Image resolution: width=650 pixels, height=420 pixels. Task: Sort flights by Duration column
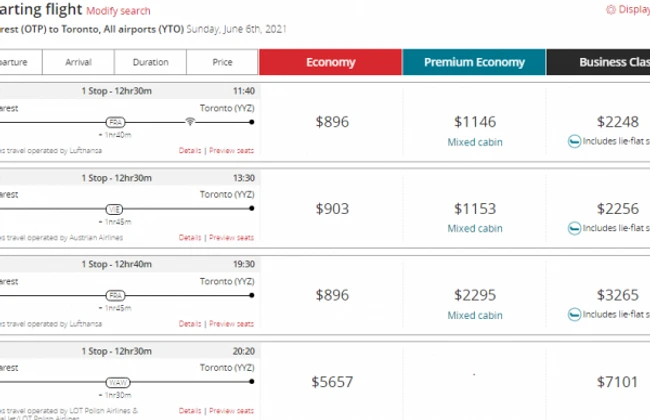(151, 62)
